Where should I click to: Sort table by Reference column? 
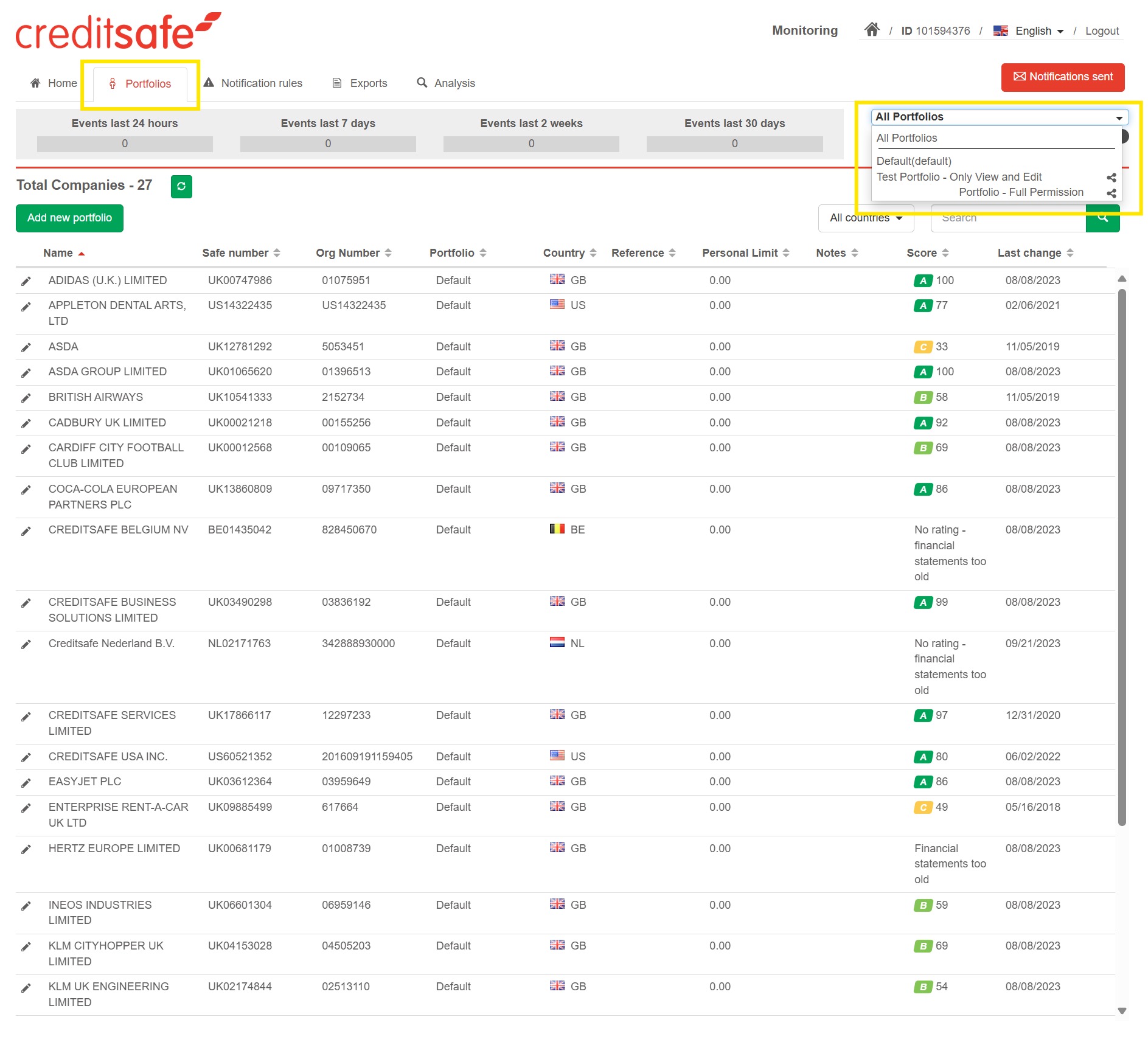click(x=643, y=253)
